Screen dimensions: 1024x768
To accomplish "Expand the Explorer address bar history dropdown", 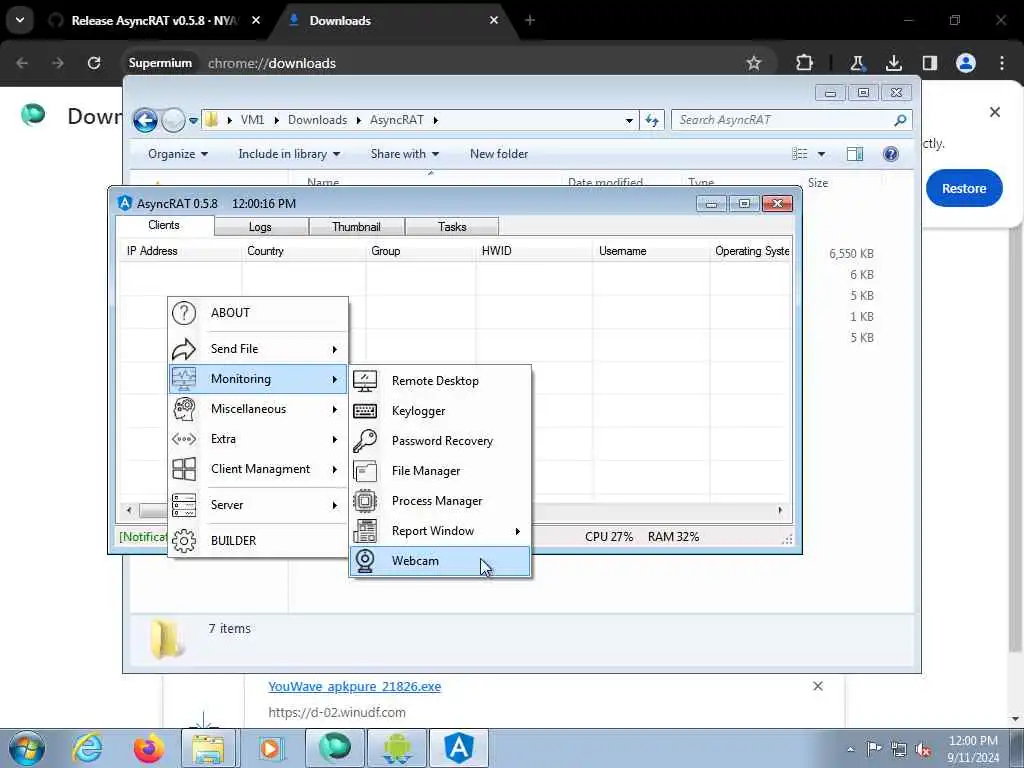I will coord(629,120).
